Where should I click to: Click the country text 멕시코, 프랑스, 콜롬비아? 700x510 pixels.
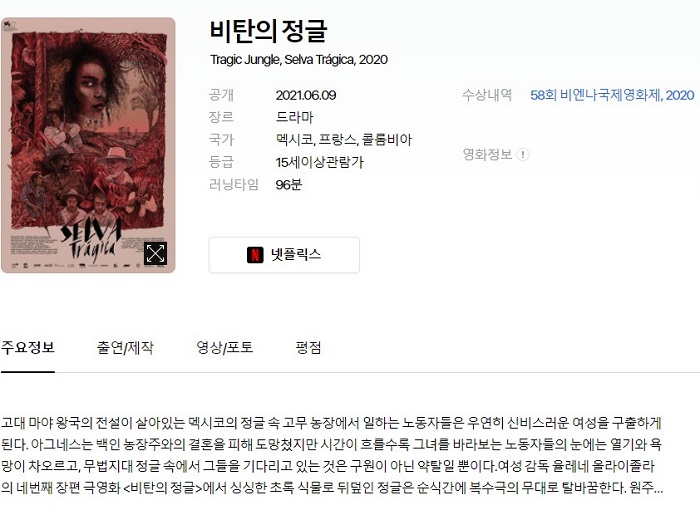(x=344, y=140)
